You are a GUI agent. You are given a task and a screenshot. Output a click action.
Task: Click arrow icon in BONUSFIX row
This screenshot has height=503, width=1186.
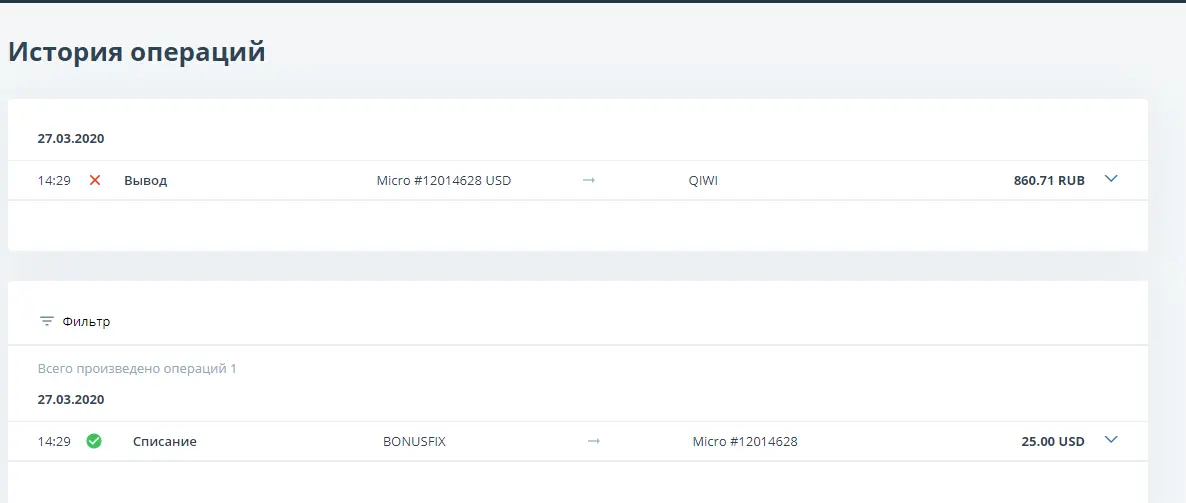pyautogui.click(x=594, y=442)
